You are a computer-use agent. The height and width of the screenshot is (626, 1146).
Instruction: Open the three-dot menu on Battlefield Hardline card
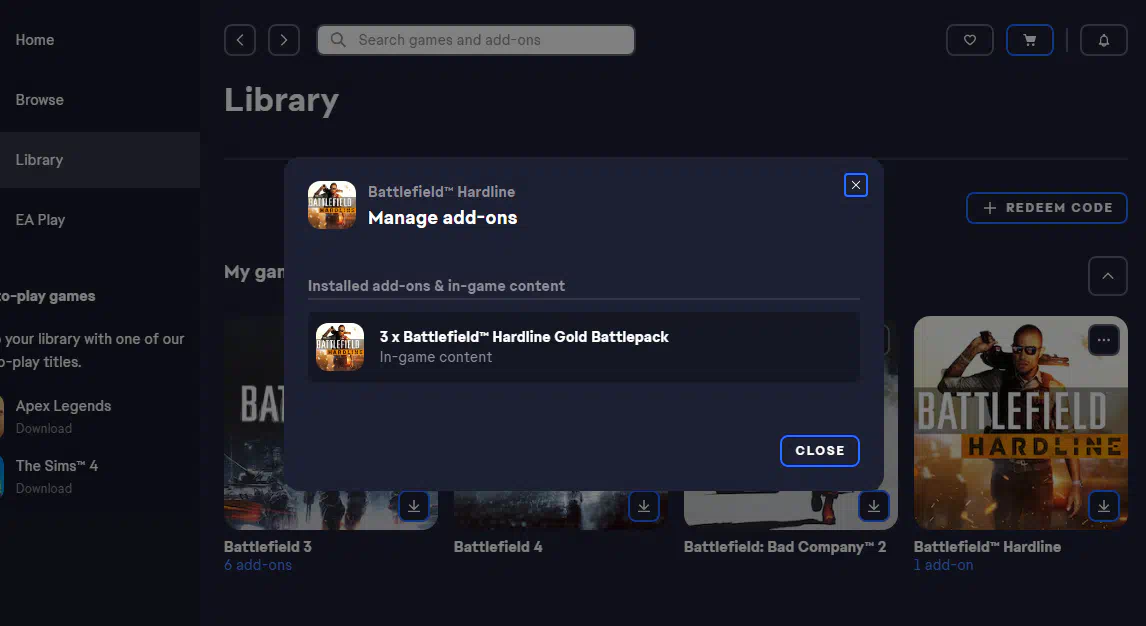tap(1104, 340)
